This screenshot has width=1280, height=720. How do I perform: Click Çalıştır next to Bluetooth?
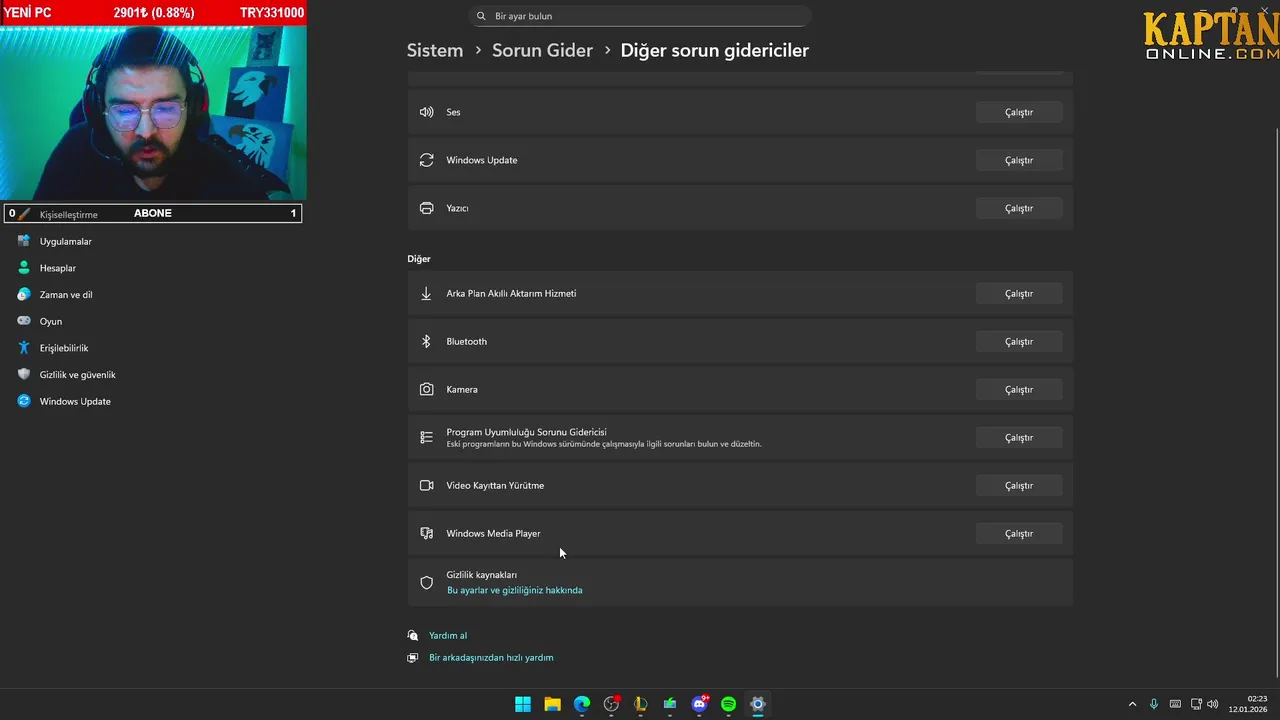pos(1018,342)
